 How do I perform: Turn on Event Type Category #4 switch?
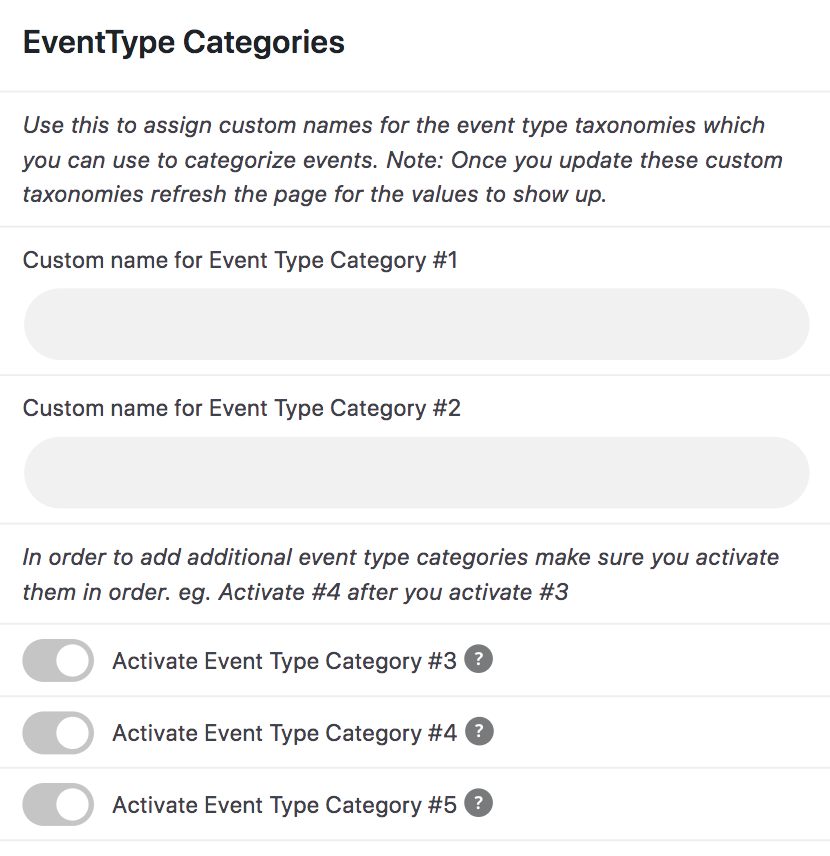pos(57,733)
